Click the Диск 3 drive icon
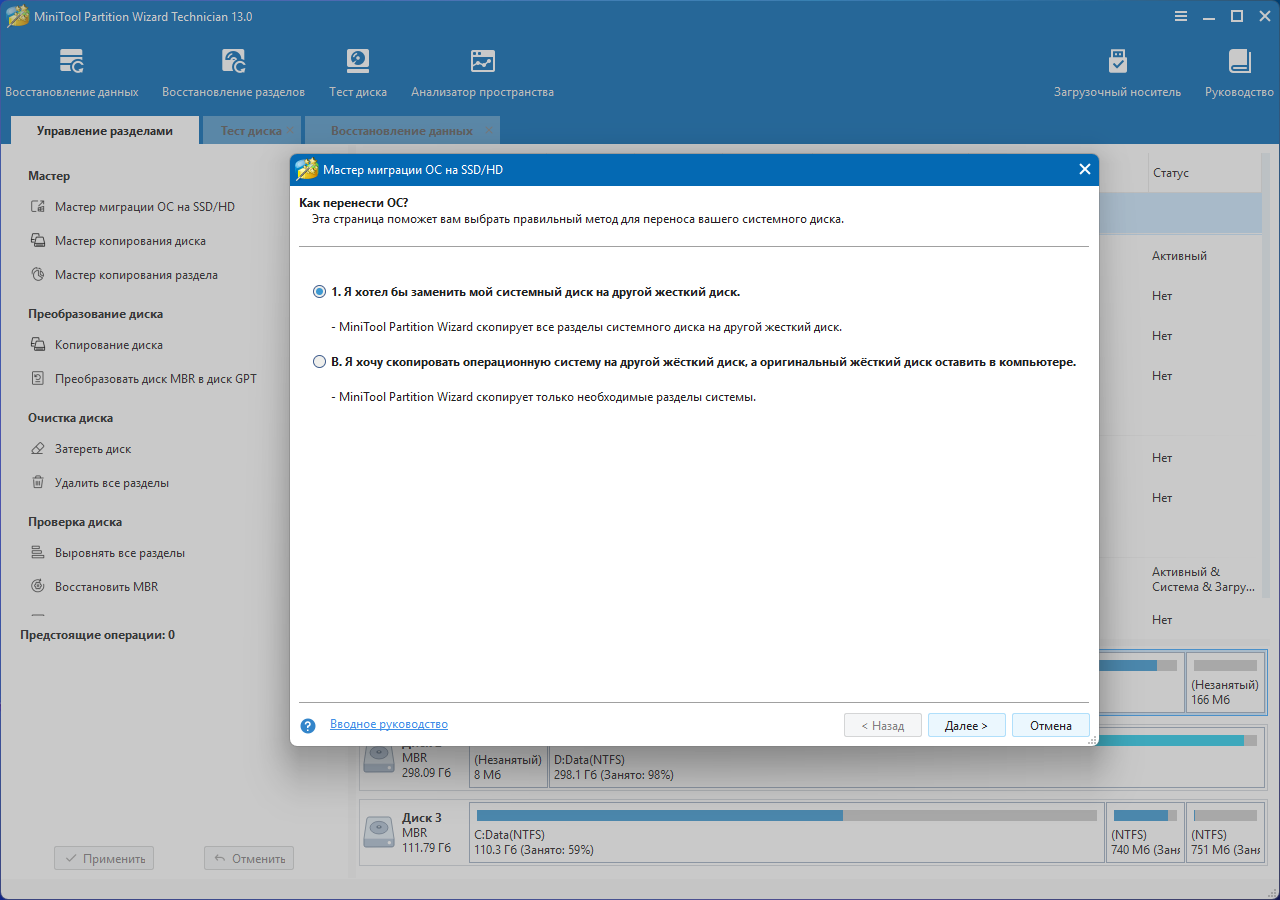This screenshot has height=900, width=1280. coord(379,832)
